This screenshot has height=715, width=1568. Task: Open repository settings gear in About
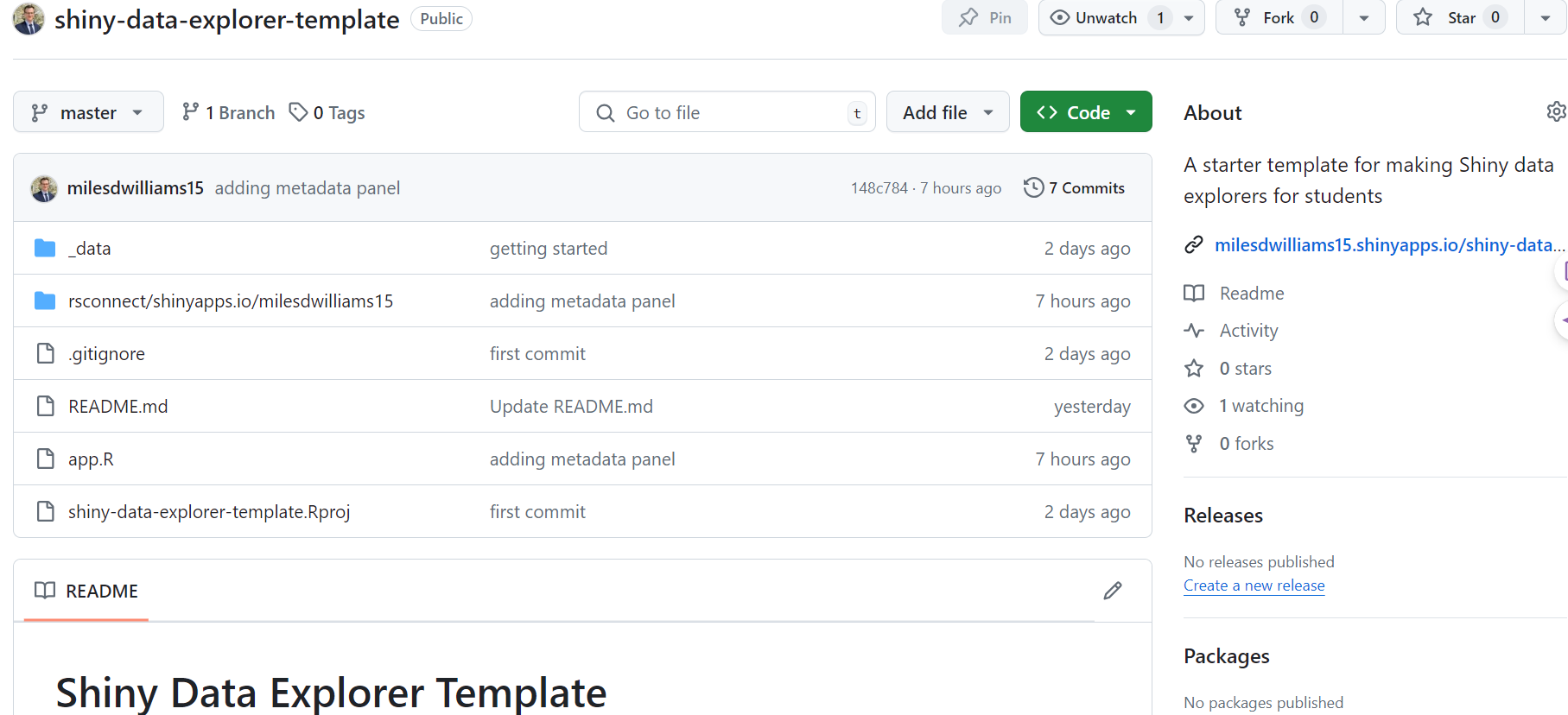click(x=1556, y=112)
